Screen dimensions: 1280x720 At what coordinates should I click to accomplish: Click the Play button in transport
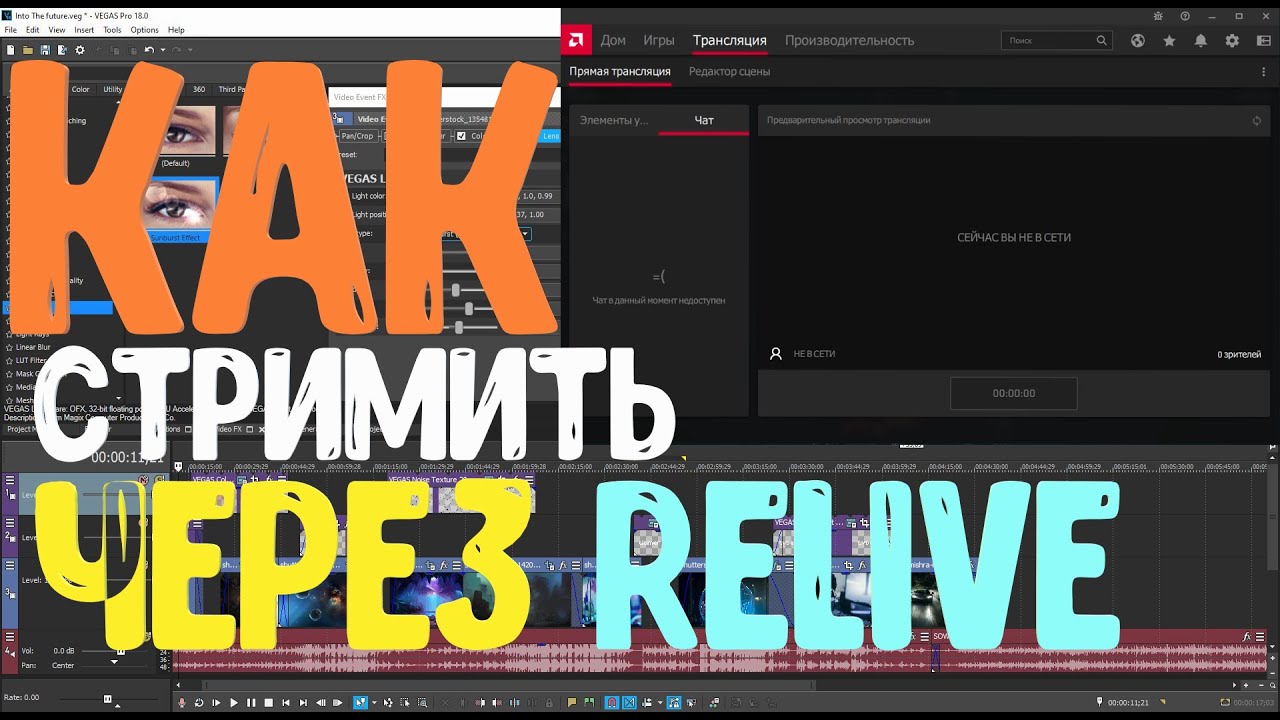(234, 703)
